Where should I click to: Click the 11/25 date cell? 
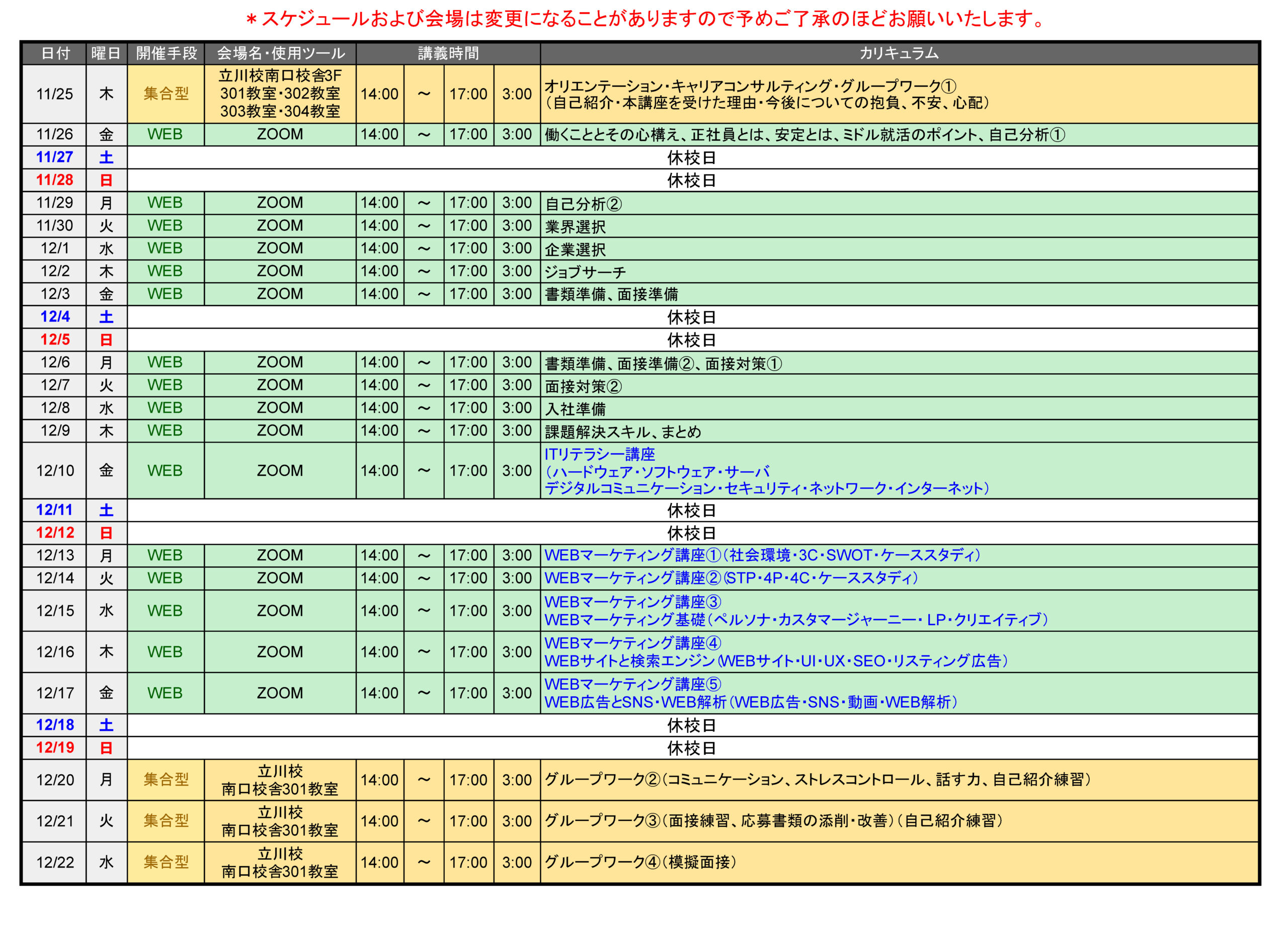54,94
